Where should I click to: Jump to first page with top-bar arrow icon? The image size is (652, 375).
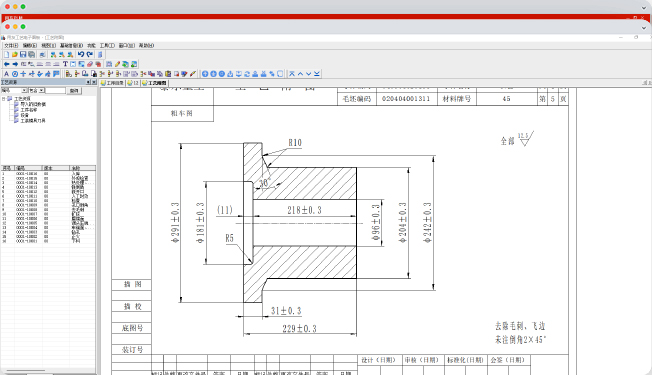coord(292,74)
